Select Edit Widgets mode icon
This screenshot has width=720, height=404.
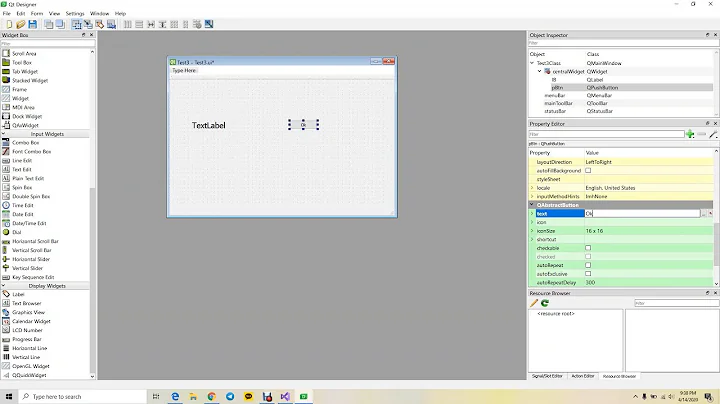(77, 24)
